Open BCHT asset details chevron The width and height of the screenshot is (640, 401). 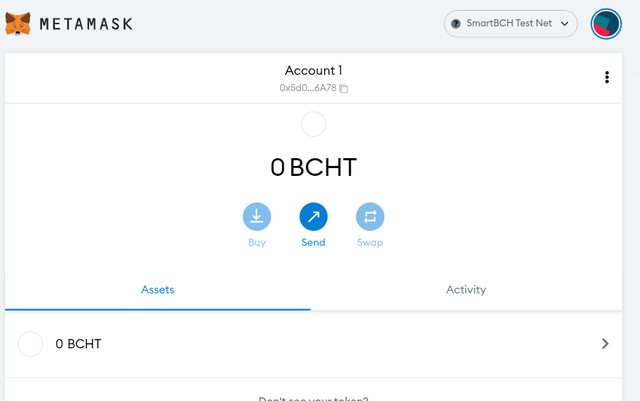(x=605, y=344)
